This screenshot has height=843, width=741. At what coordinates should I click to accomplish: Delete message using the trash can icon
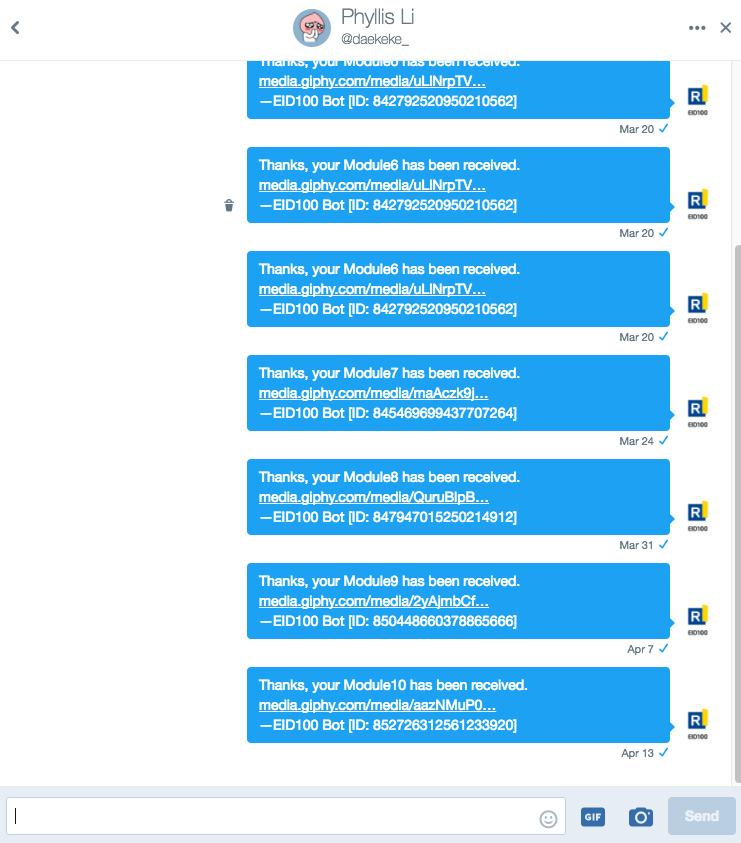[x=229, y=205]
